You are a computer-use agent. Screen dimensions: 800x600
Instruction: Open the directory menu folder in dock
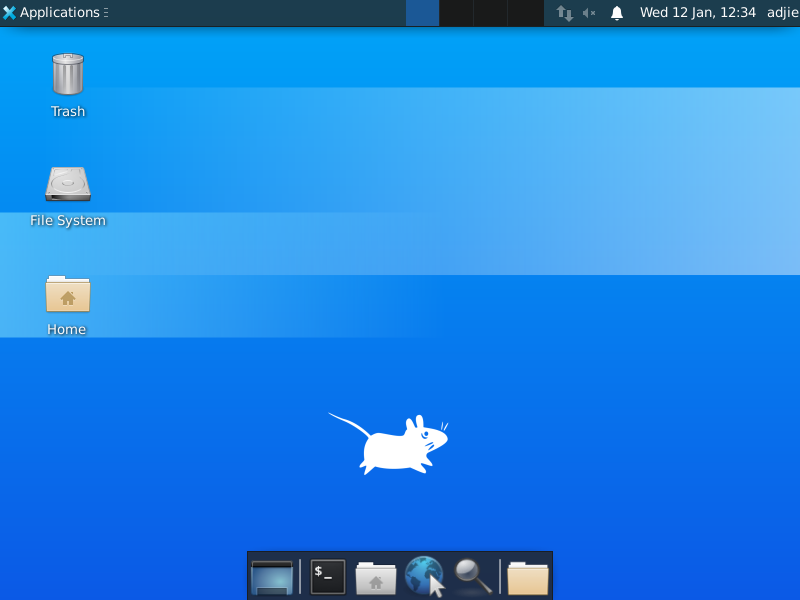pos(528,578)
